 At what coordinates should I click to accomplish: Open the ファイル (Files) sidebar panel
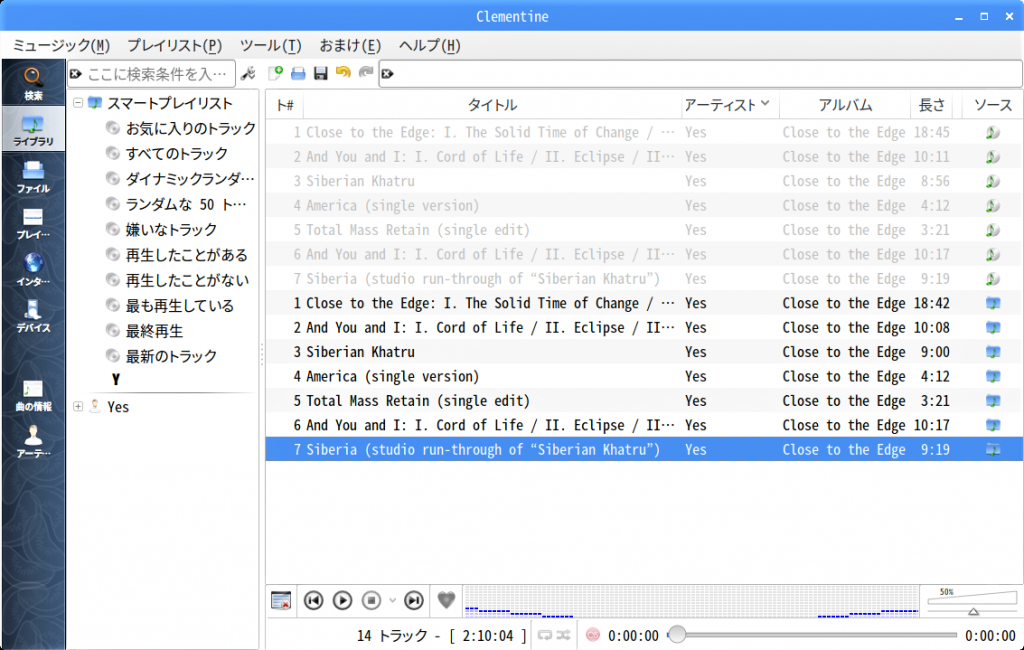pyautogui.click(x=33, y=177)
